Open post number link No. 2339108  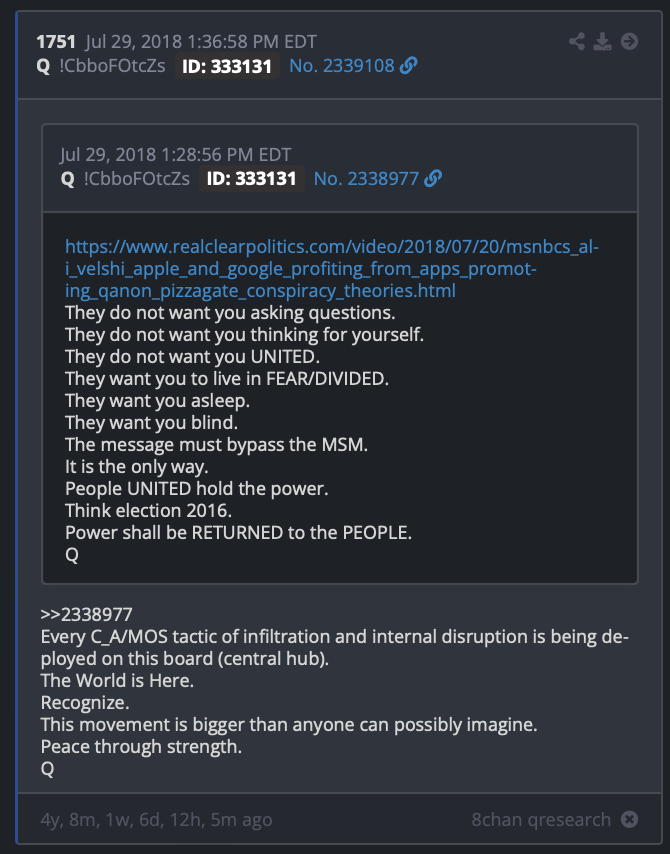[x=342, y=66]
